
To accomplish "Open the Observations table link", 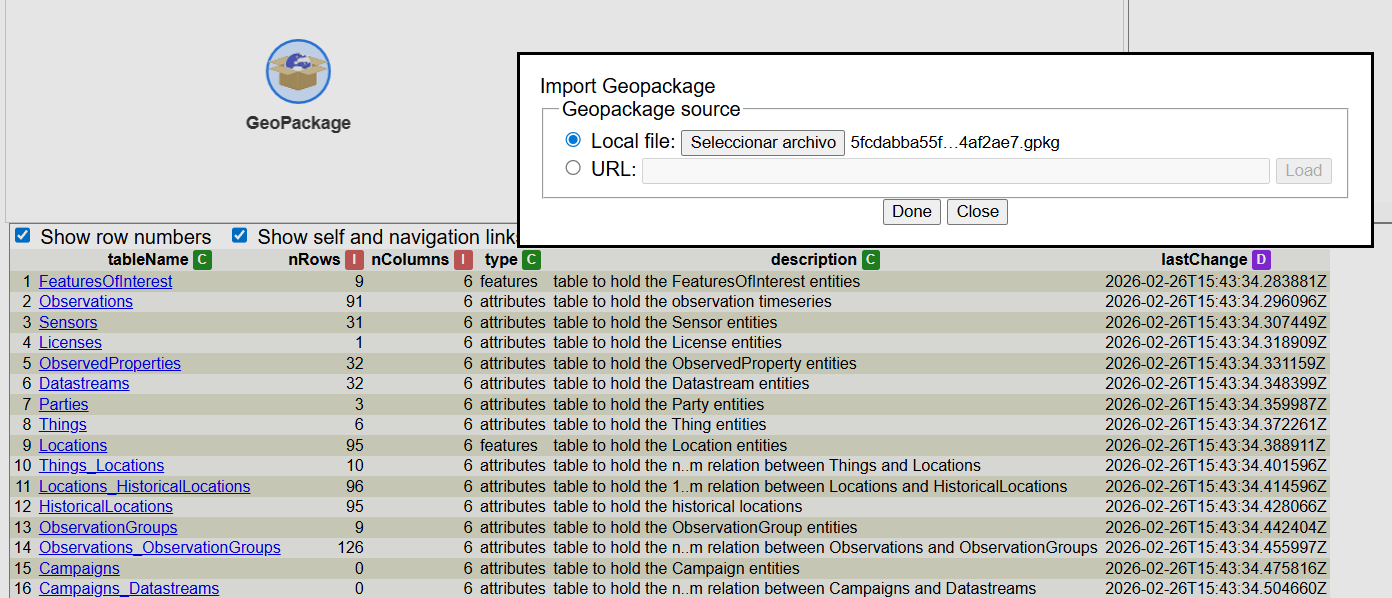I will coord(85,302).
